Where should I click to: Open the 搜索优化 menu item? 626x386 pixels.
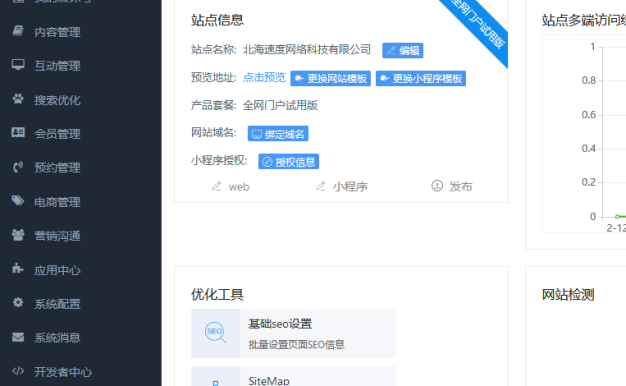57,100
